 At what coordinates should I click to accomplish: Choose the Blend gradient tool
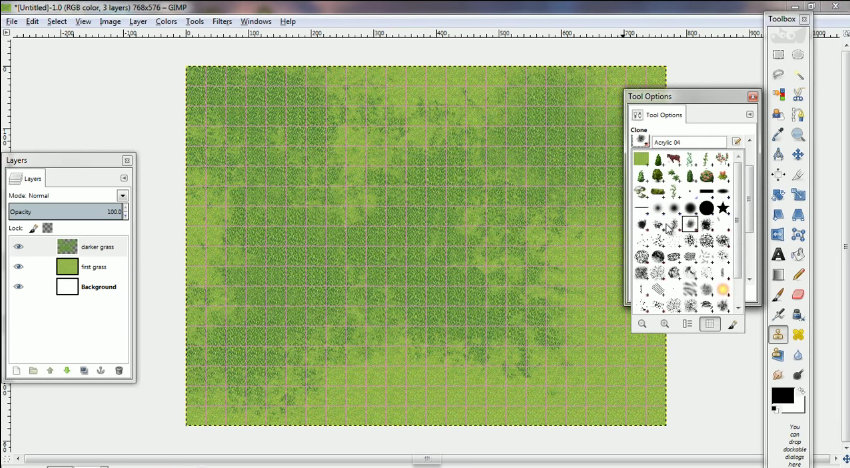point(778,274)
